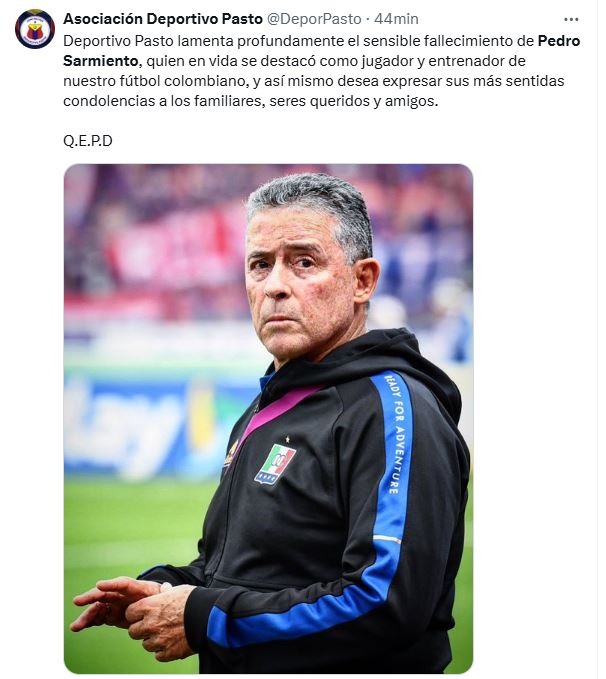Click the Q.E.P.D line of the post
Screen dimensions: 606x679
(x=88, y=141)
